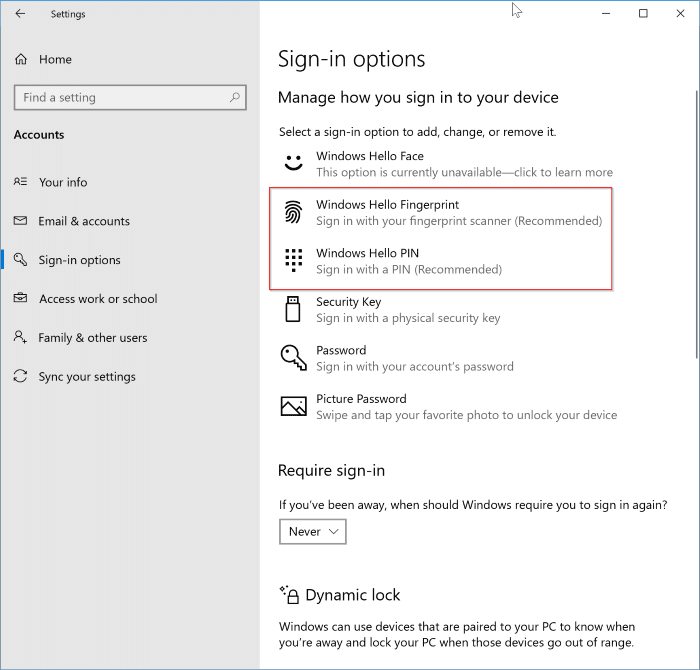Click the Dynamic lock padlock icon
This screenshot has width=700, height=670.
click(290, 595)
